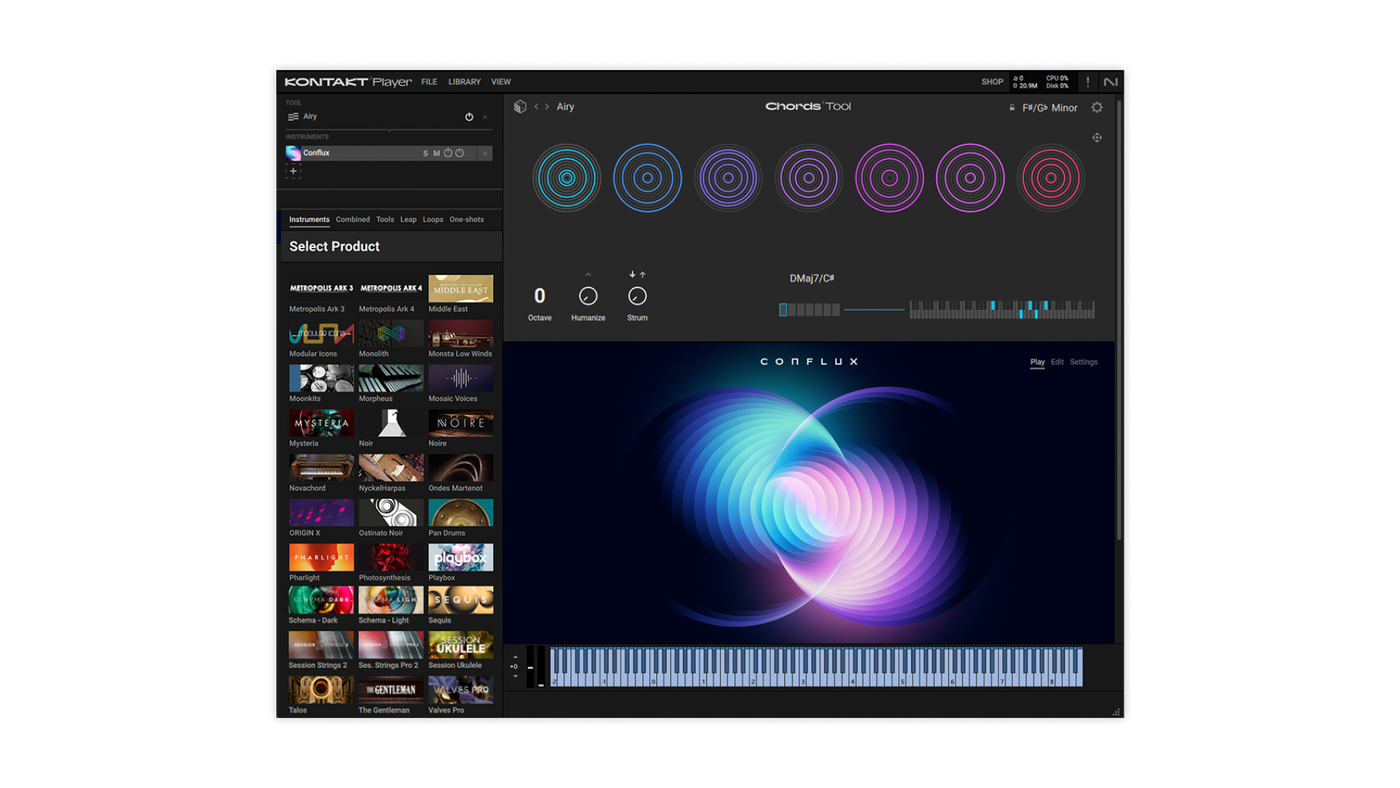The width and height of the screenshot is (1400, 788).
Task: Trigger the magenta sixth chord pad
Action: point(970,178)
